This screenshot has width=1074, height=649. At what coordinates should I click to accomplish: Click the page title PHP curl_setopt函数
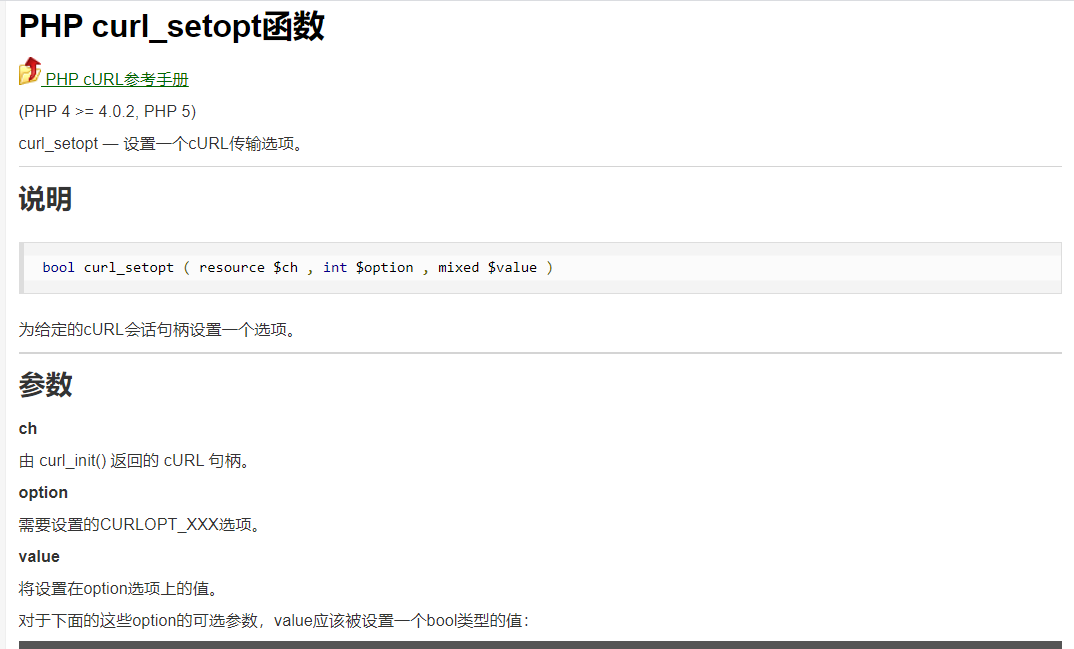click(x=171, y=27)
